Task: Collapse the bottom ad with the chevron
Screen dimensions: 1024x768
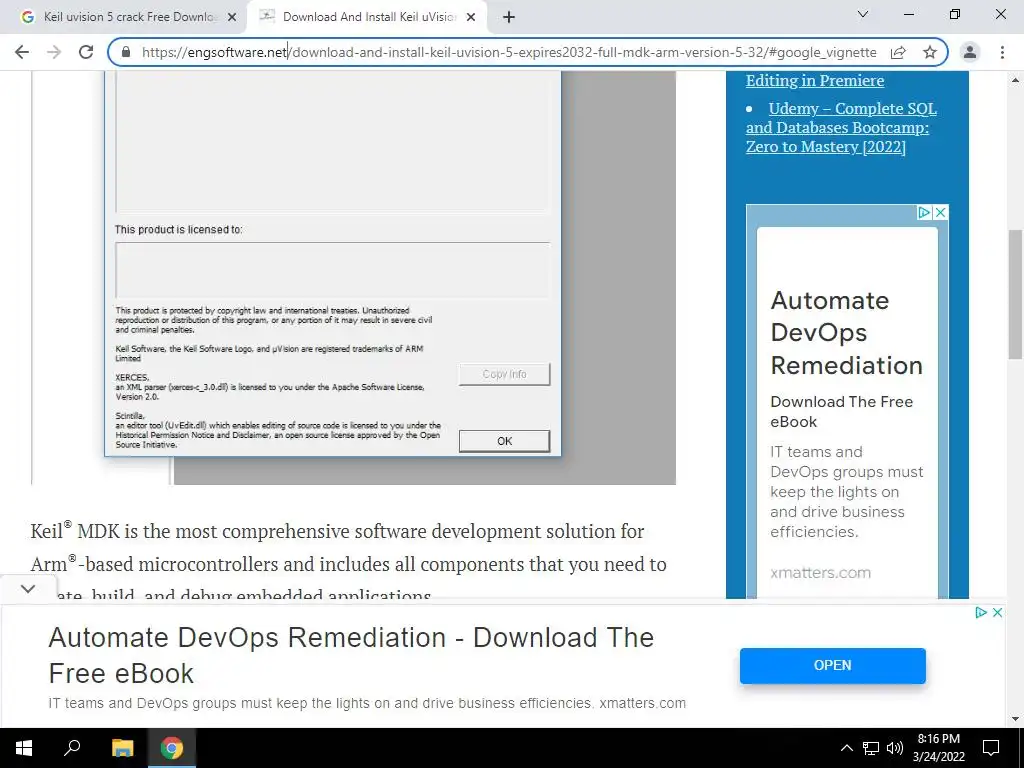Action: [x=28, y=588]
